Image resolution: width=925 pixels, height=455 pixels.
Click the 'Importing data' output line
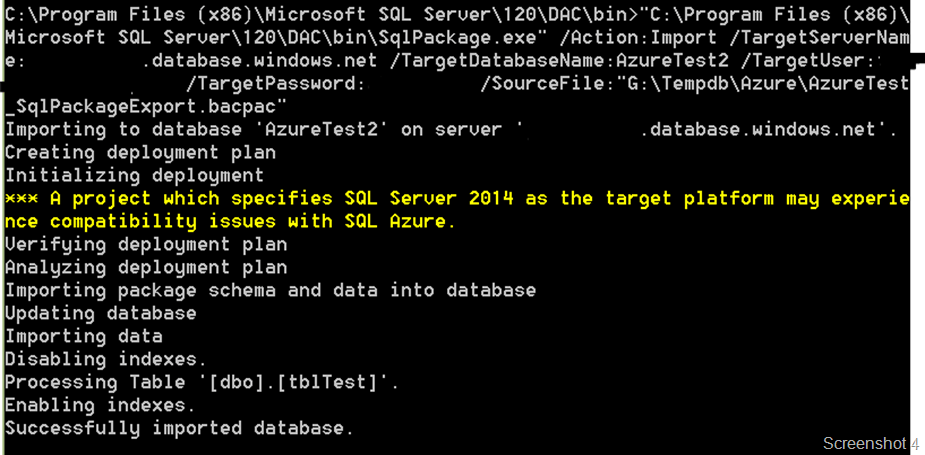(x=83, y=336)
